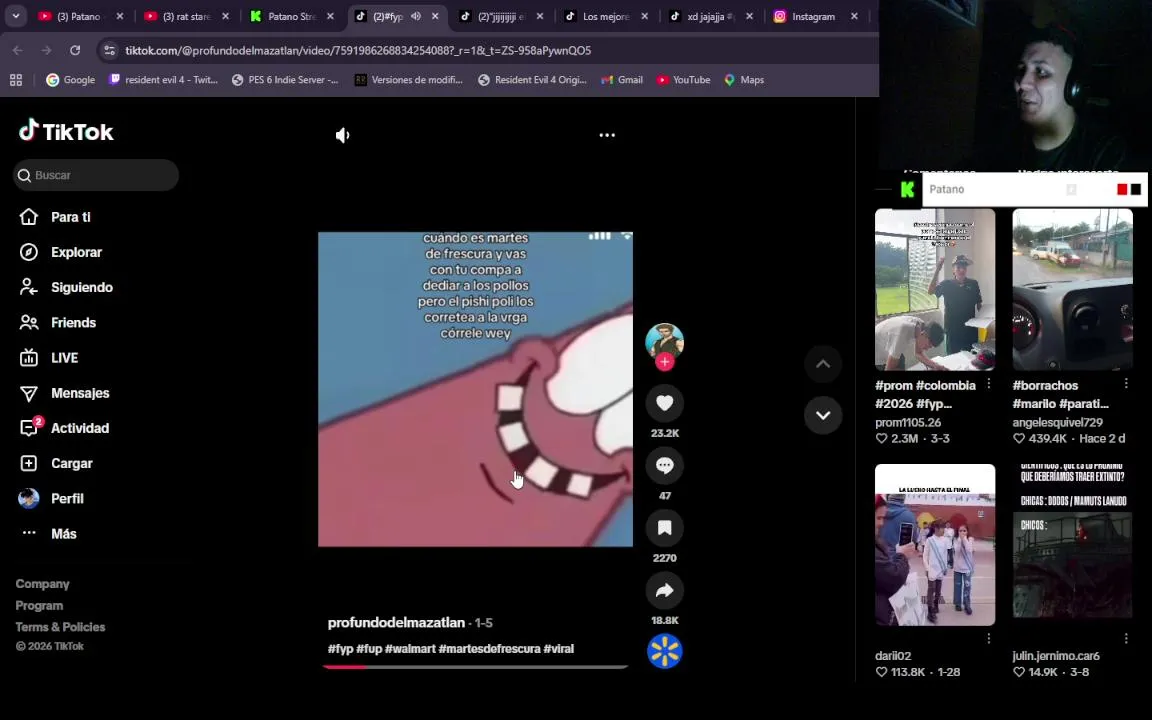The width and height of the screenshot is (1152, 720).
Task: Reload page with browser refresh icon
Action: [75, 50]
